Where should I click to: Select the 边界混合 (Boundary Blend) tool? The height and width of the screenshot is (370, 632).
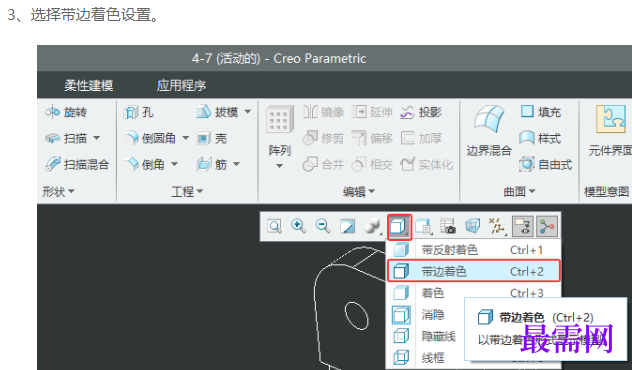click(x=489, y=131)
